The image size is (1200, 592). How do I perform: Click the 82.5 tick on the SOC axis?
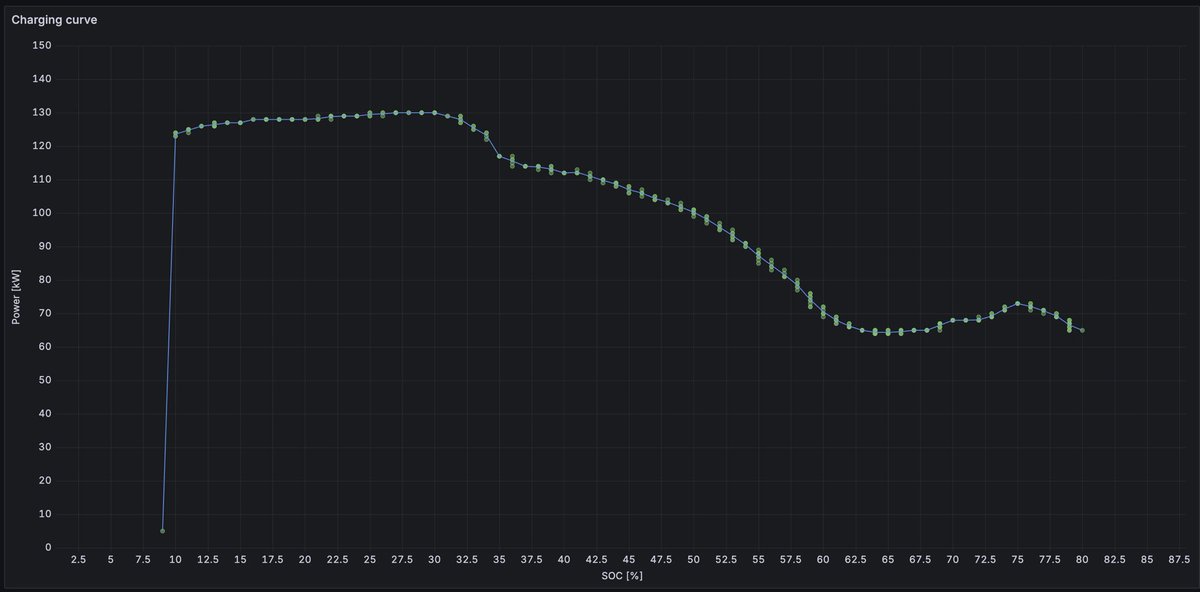click(1114, 559)
